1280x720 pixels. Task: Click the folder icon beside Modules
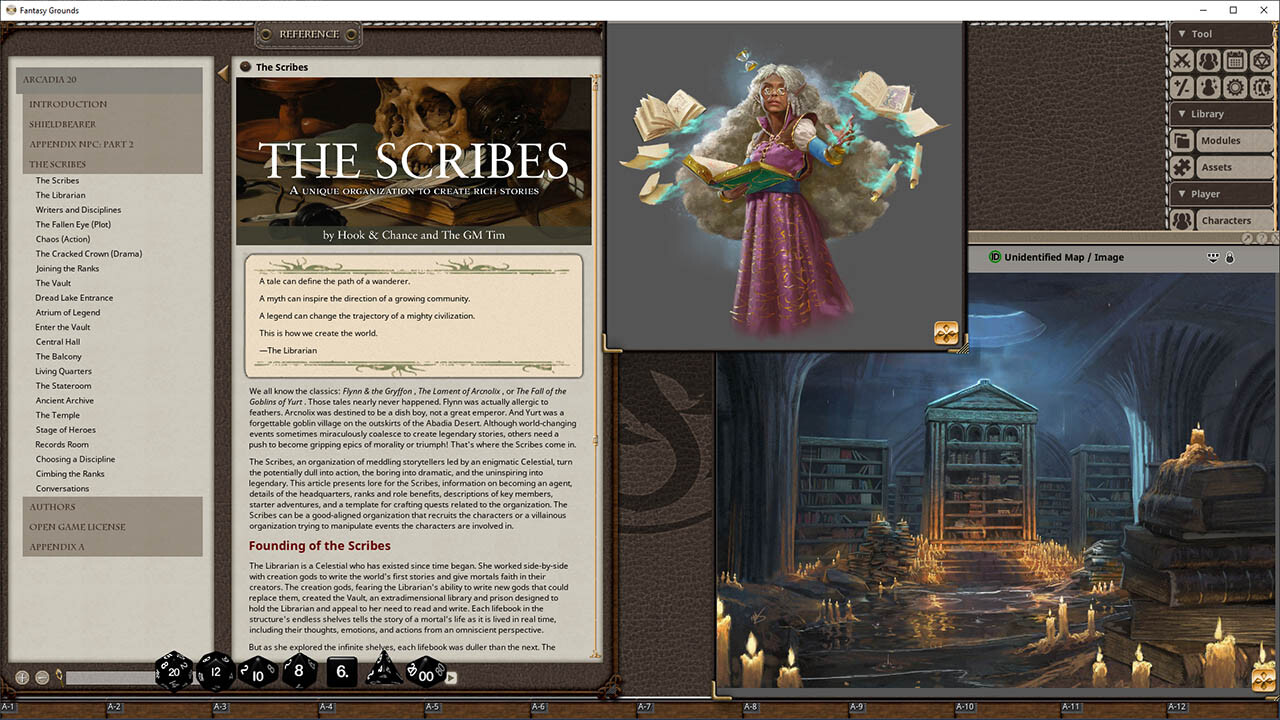[1184, 140]
